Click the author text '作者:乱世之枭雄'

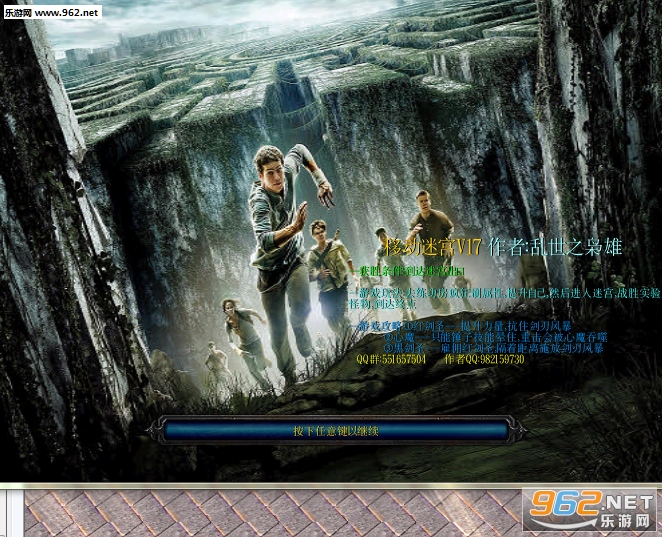(x=555, y=247)
